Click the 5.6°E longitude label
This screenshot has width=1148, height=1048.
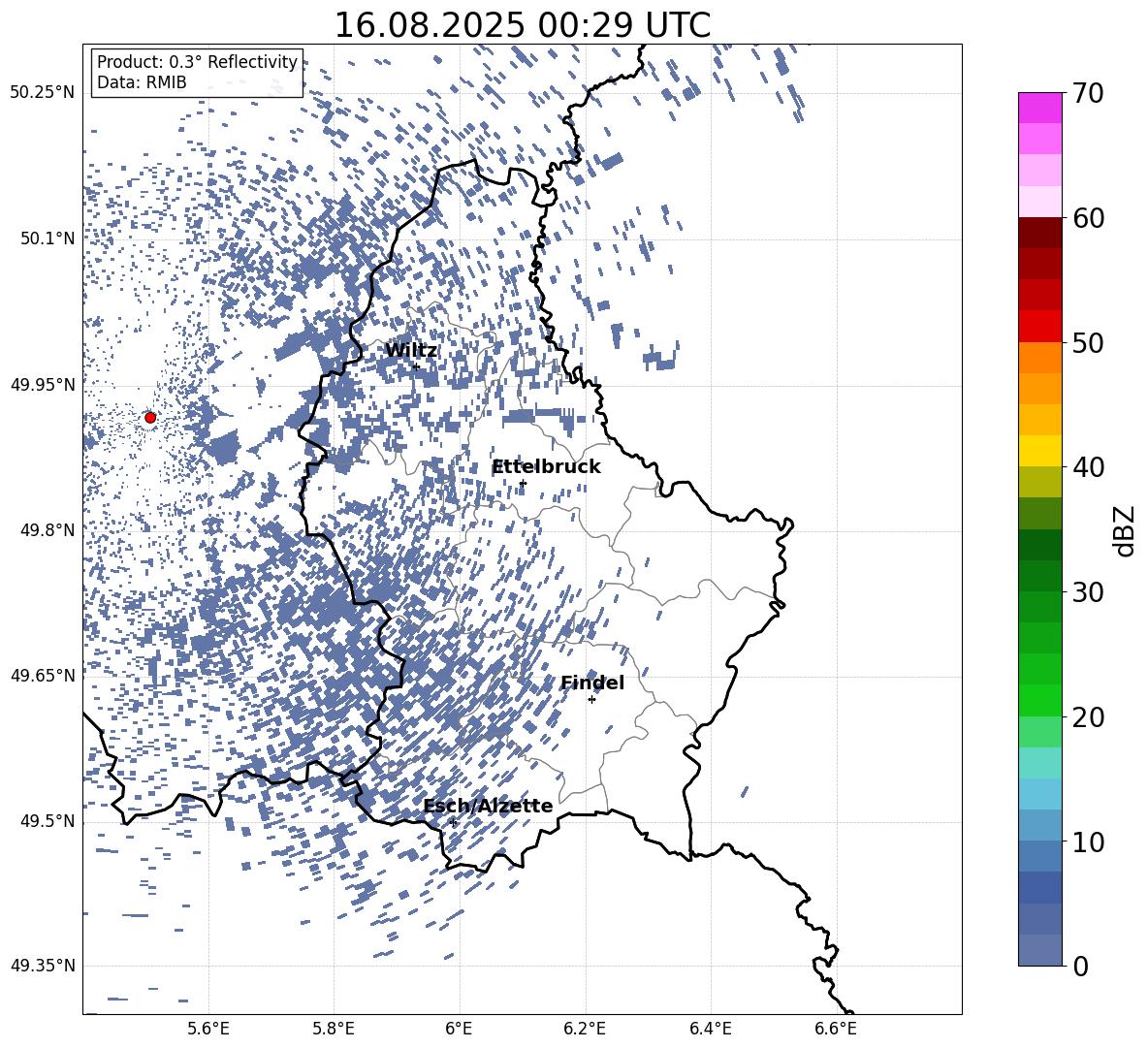click(208, 1029)
